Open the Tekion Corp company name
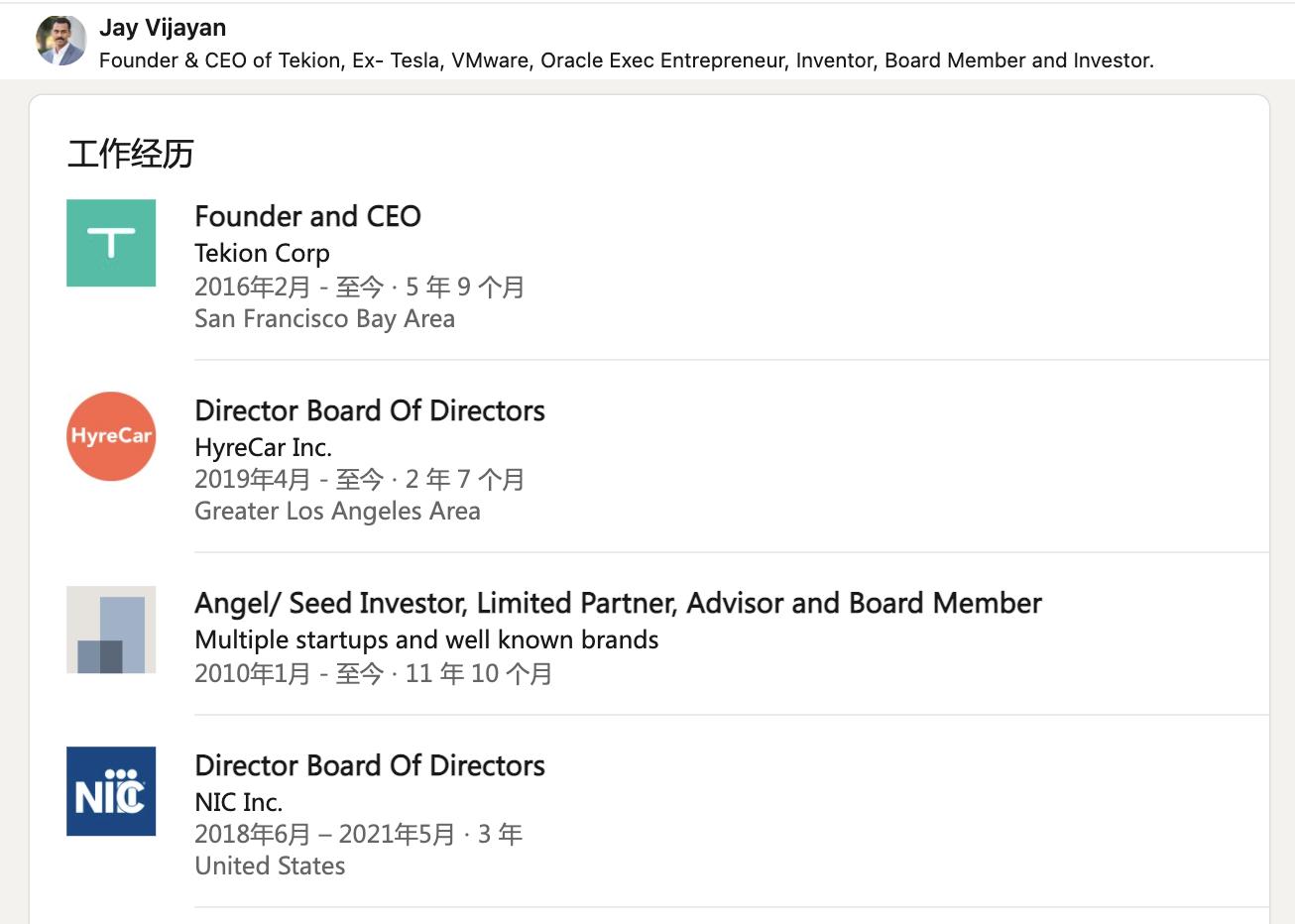Viewport: 1295px width, 924px height. point(262,253)
